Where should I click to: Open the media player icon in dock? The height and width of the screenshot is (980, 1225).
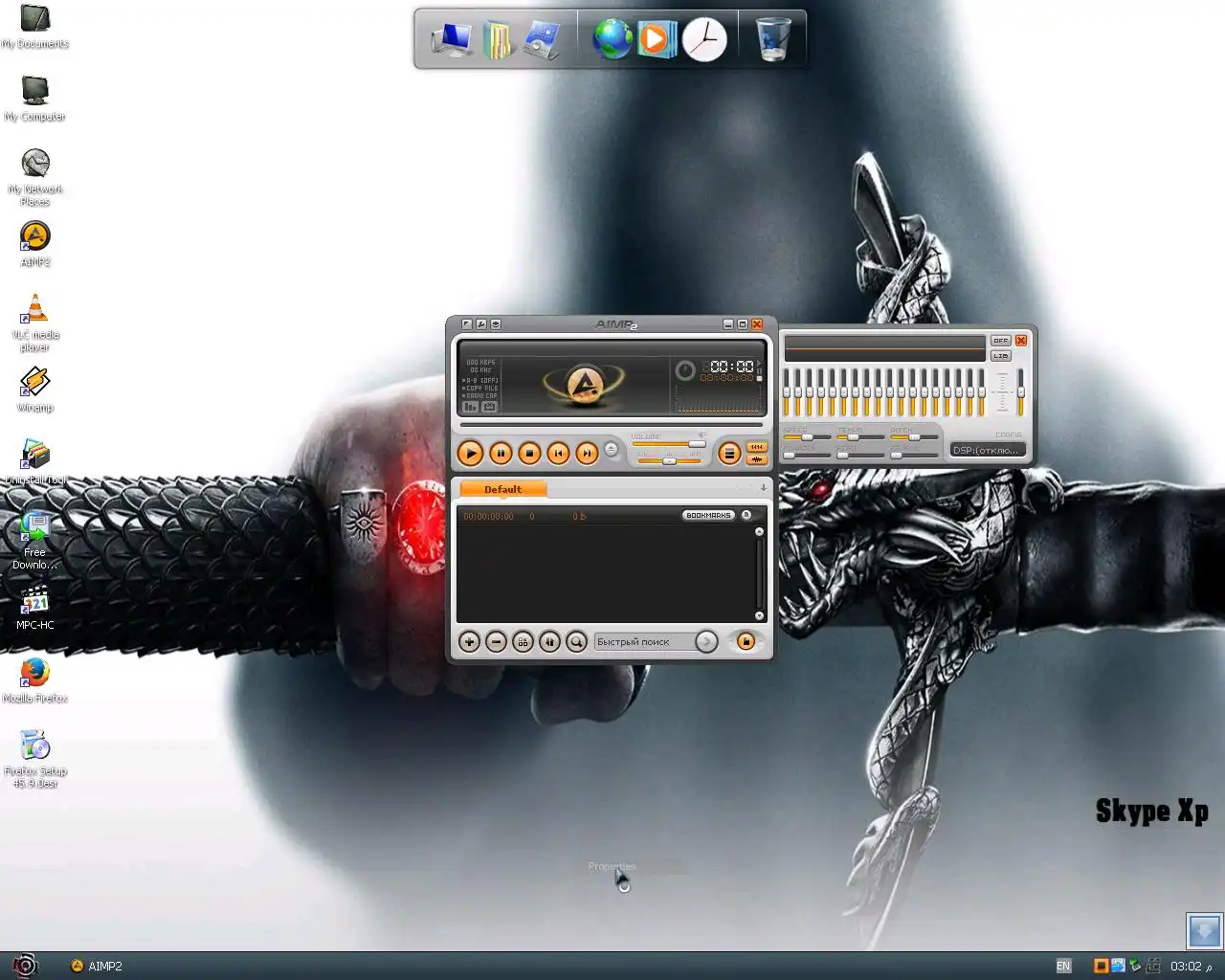657,39
